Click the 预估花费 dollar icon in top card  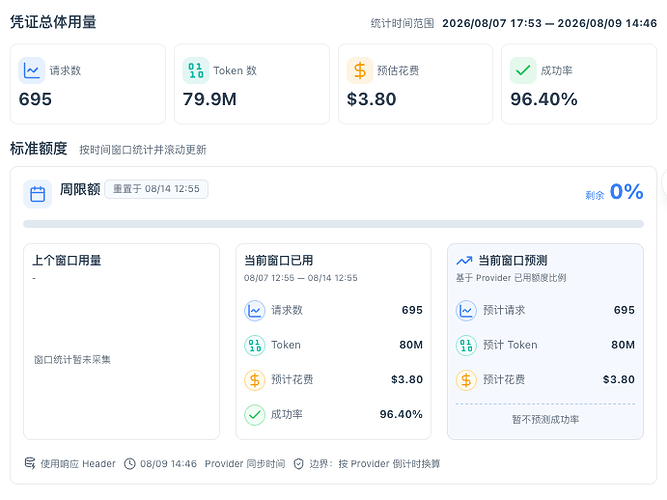click(359, 70)
